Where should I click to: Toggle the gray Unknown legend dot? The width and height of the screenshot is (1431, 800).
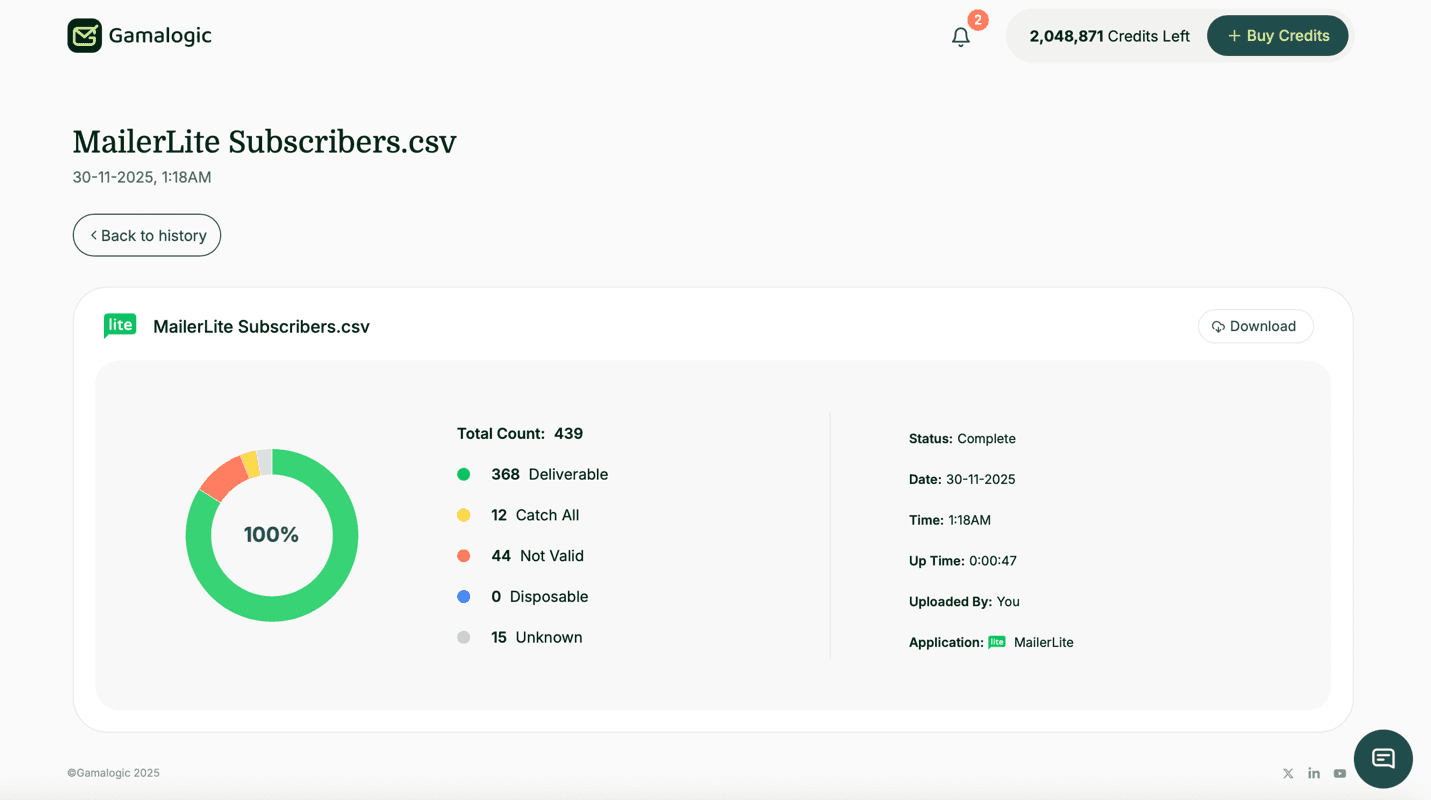(x=465, y=637)
